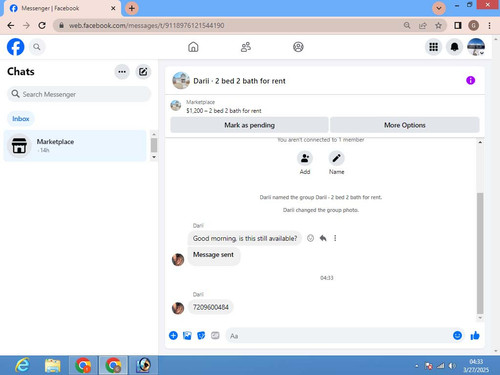This screenshot has height=375, width=500.
Task: Close the Messenger | Facebook tab
Action: point(113,8)
